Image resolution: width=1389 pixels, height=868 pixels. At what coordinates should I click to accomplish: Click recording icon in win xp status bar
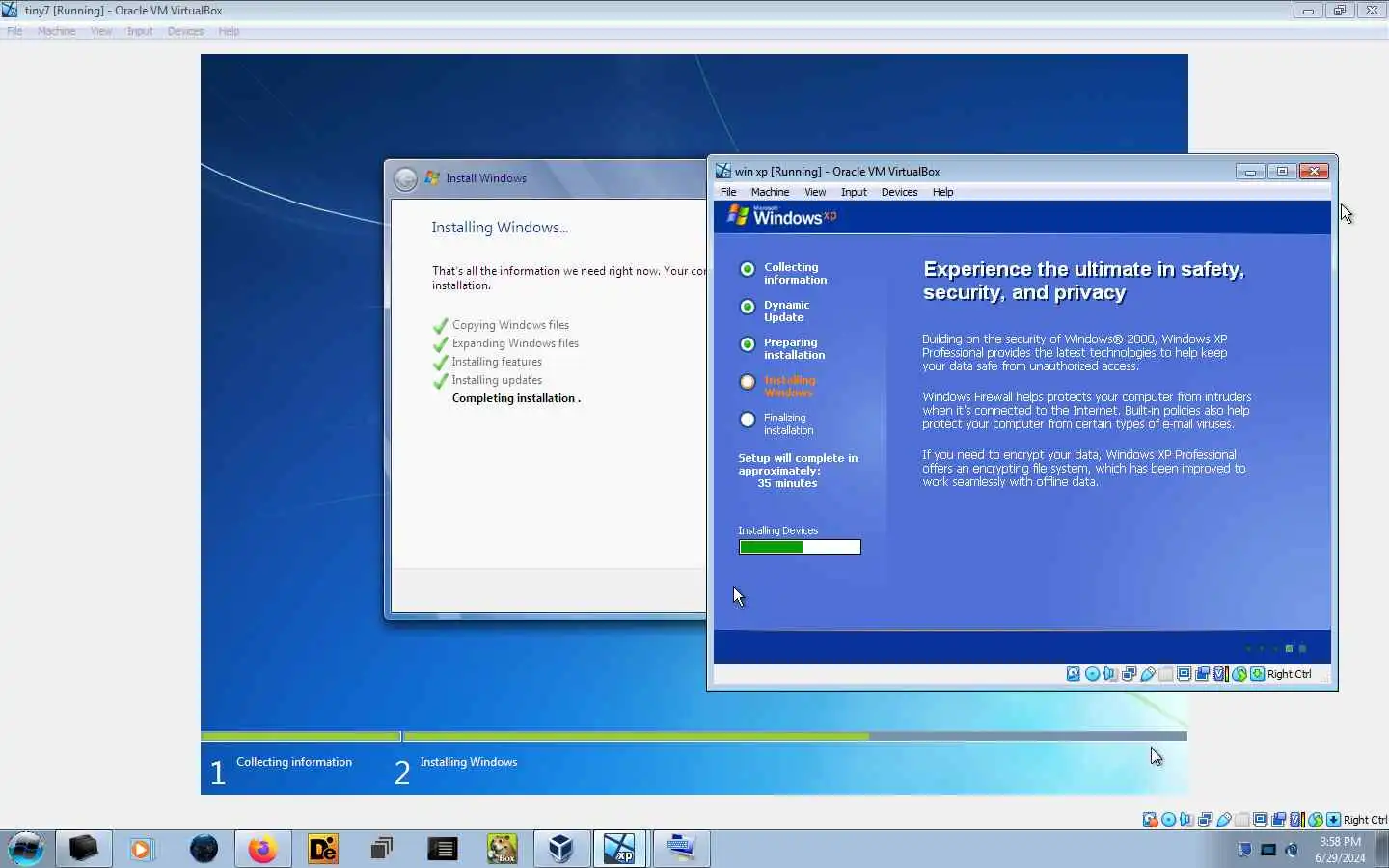[1202, 674]
